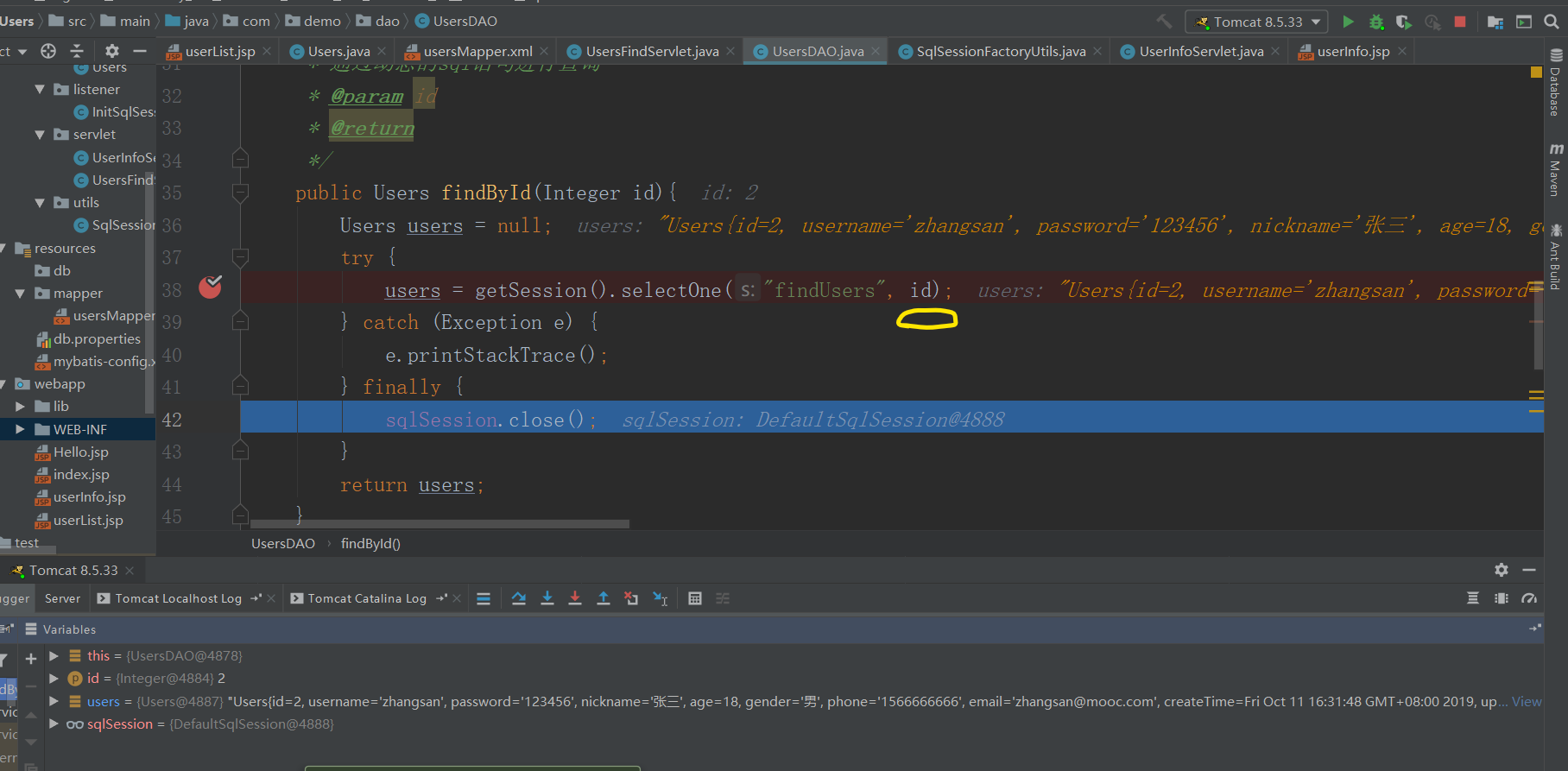Viewport: 1568px width, 771px height.
Task: Open Run Anything terminal icon
Action: pos(1524,22)
